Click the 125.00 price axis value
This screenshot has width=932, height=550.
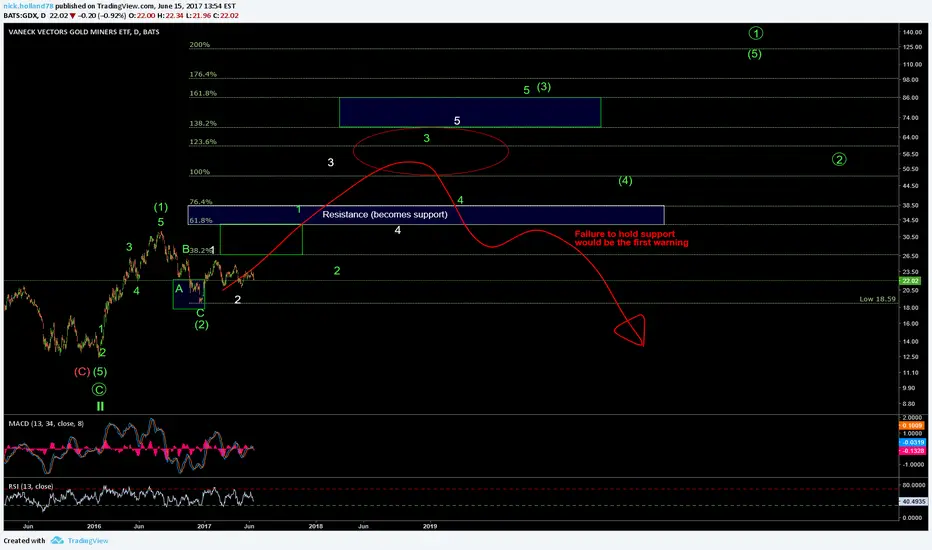point(911,47)
